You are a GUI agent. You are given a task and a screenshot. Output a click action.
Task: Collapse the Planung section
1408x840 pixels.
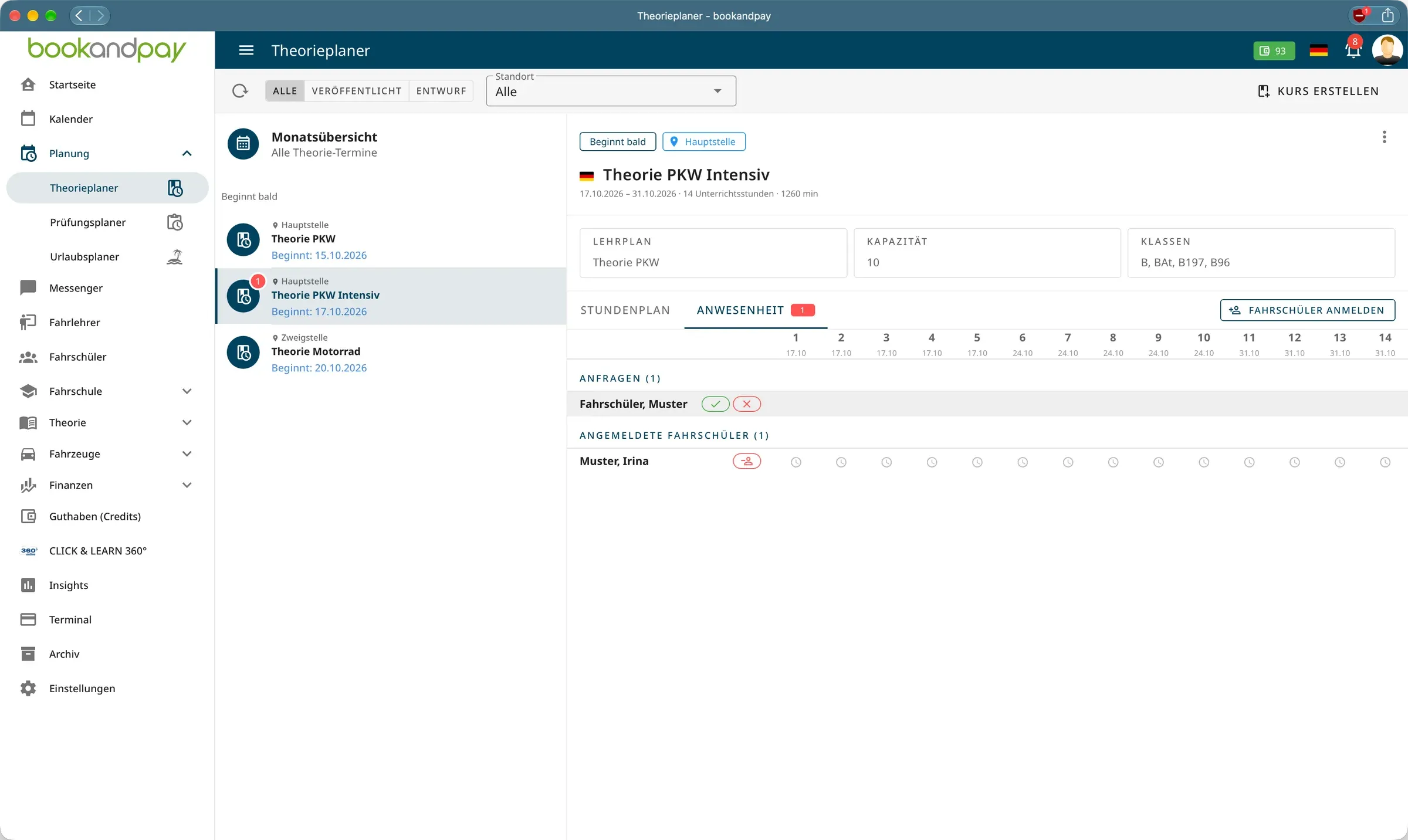(x=187, y=154)
